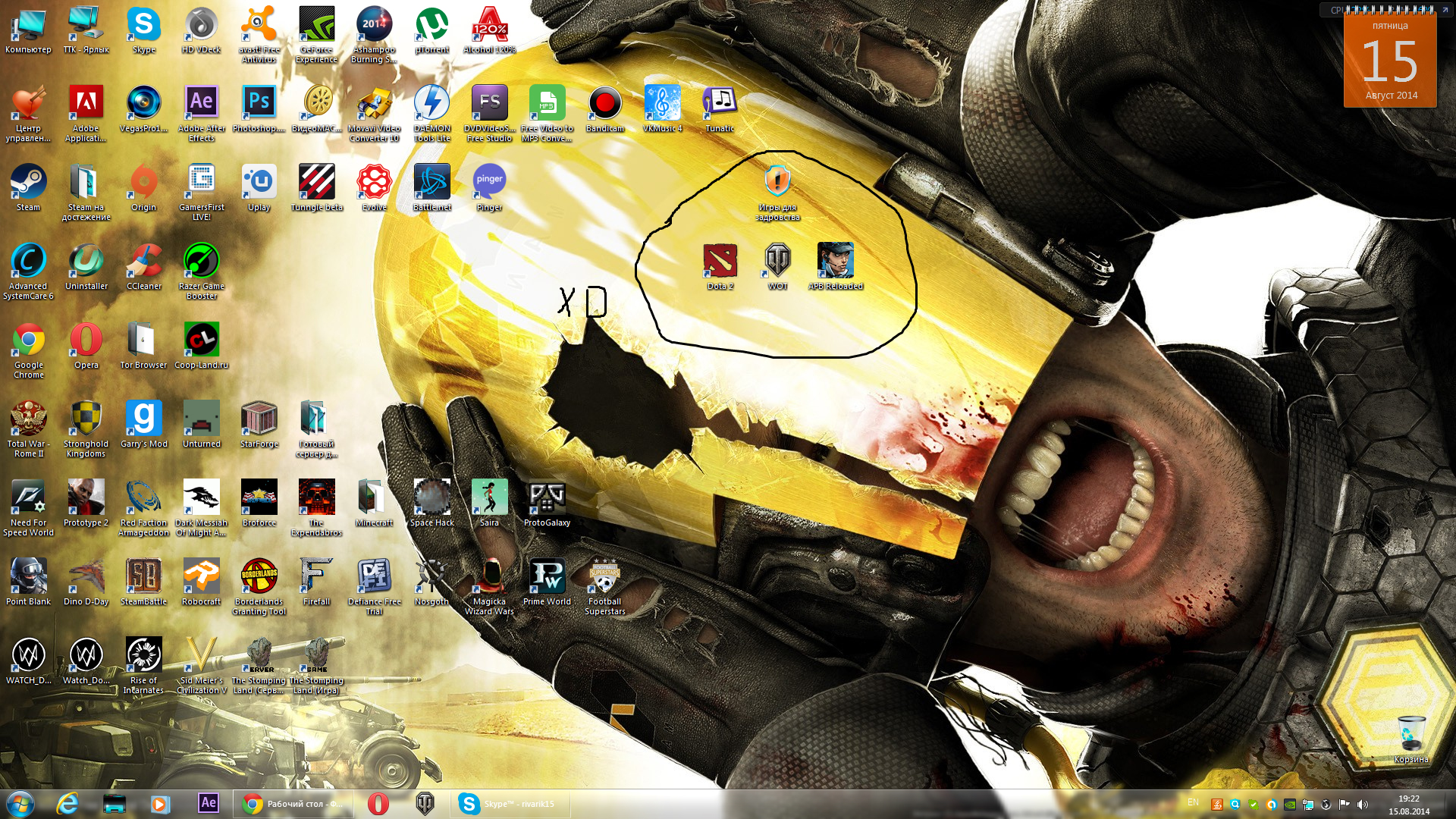Open the Origin desktop icon
This screenshot has height=819, width=1456.
pyautogui.click(x=143, y=187)
